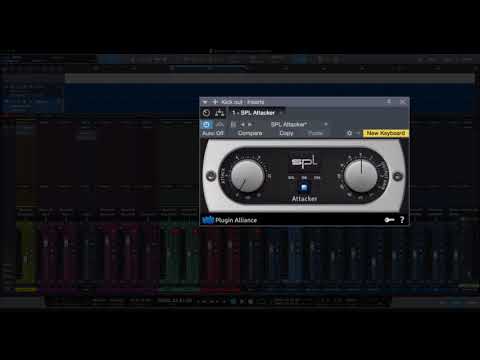Click the yellow New Keyboard field
The width and height of the screenshot is (480, 360).
click(386, 133)
